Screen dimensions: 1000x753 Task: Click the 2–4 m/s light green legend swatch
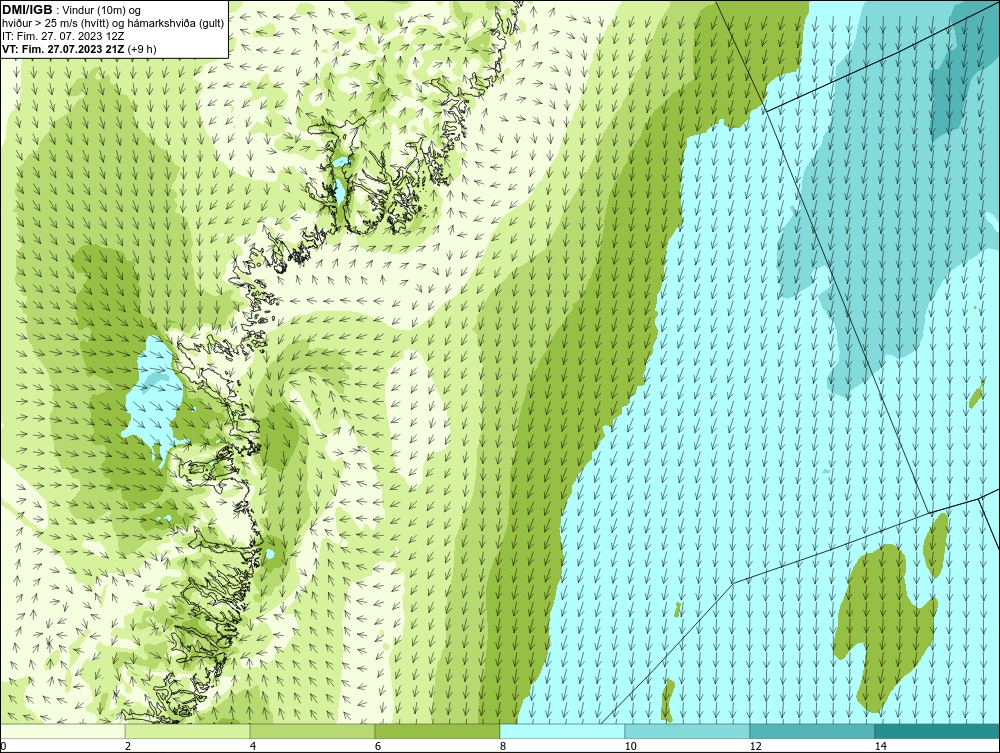pos(188,731)
